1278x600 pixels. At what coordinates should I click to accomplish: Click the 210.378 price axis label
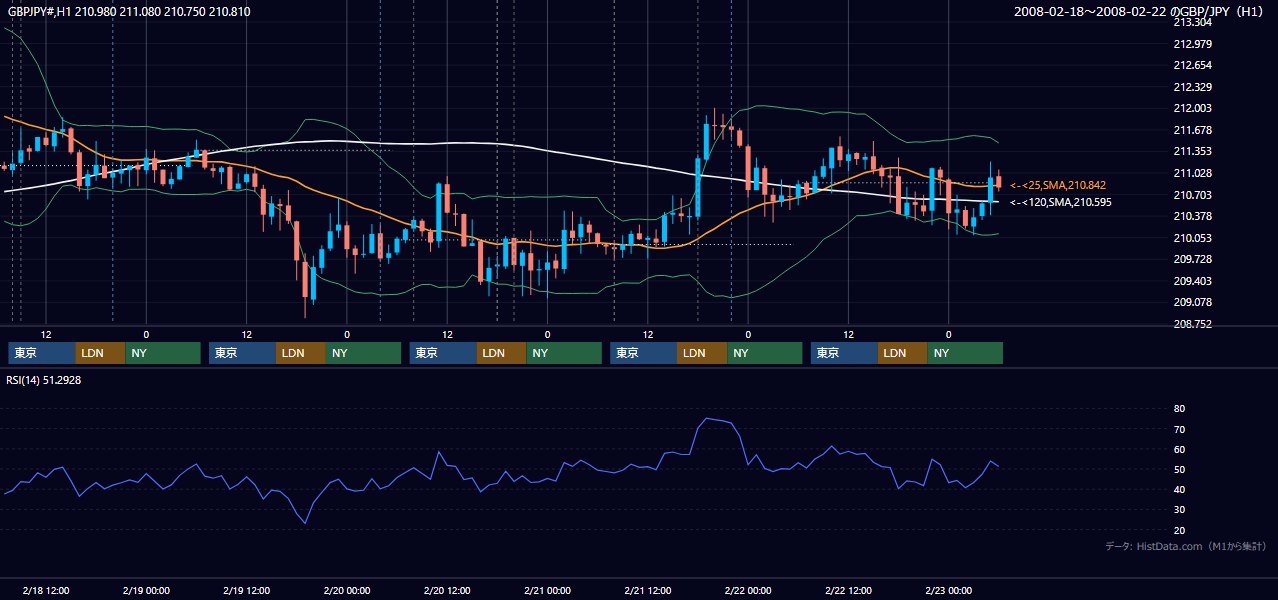(x=1192, y=216)
